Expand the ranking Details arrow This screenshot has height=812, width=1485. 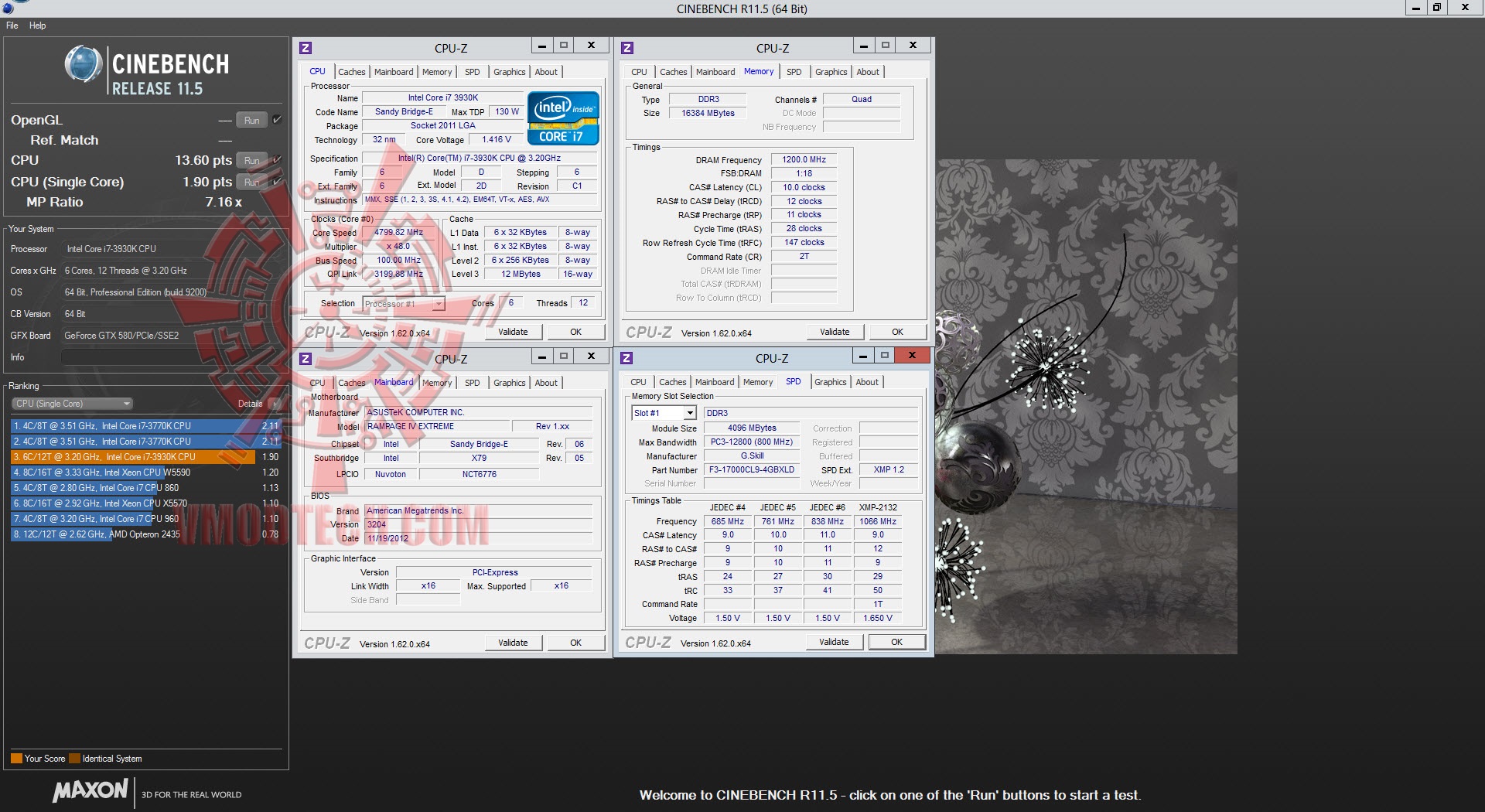coord(275,404)
